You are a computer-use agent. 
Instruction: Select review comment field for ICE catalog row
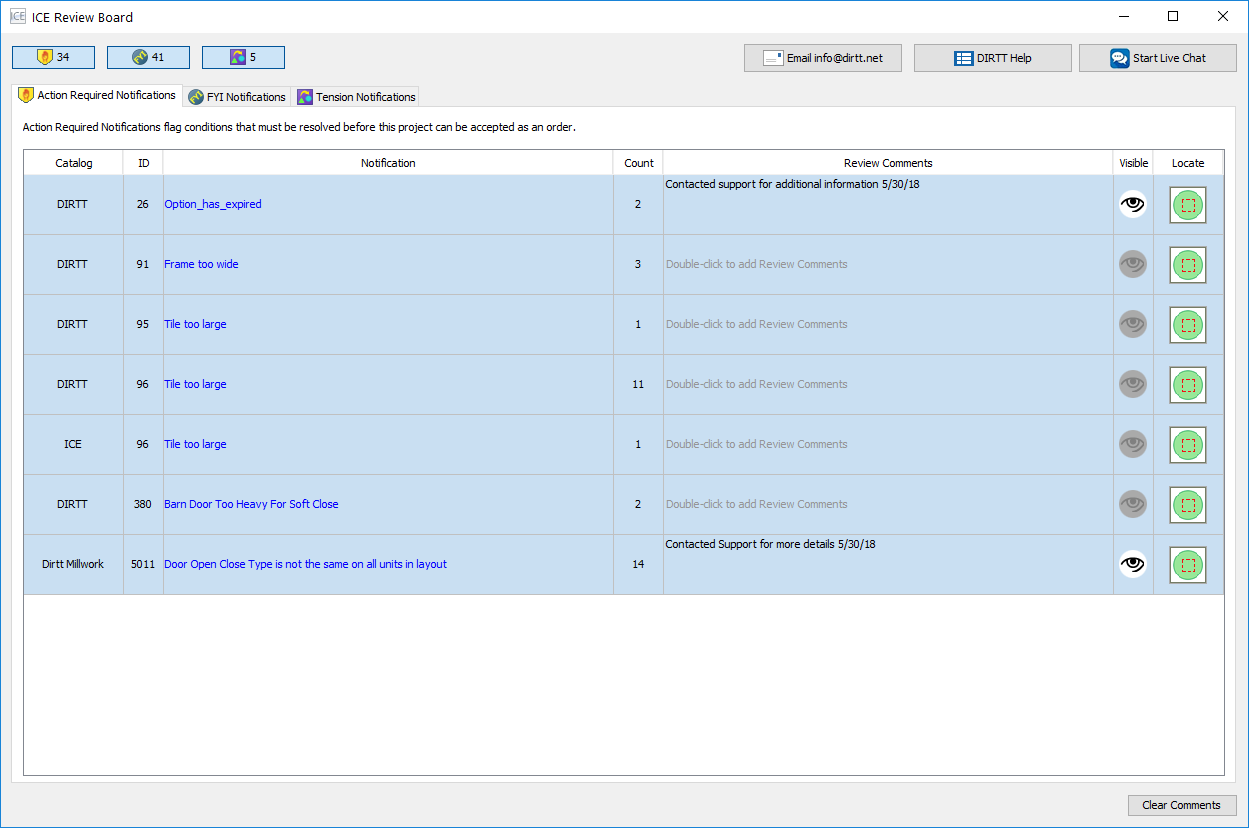click(888, 445)
